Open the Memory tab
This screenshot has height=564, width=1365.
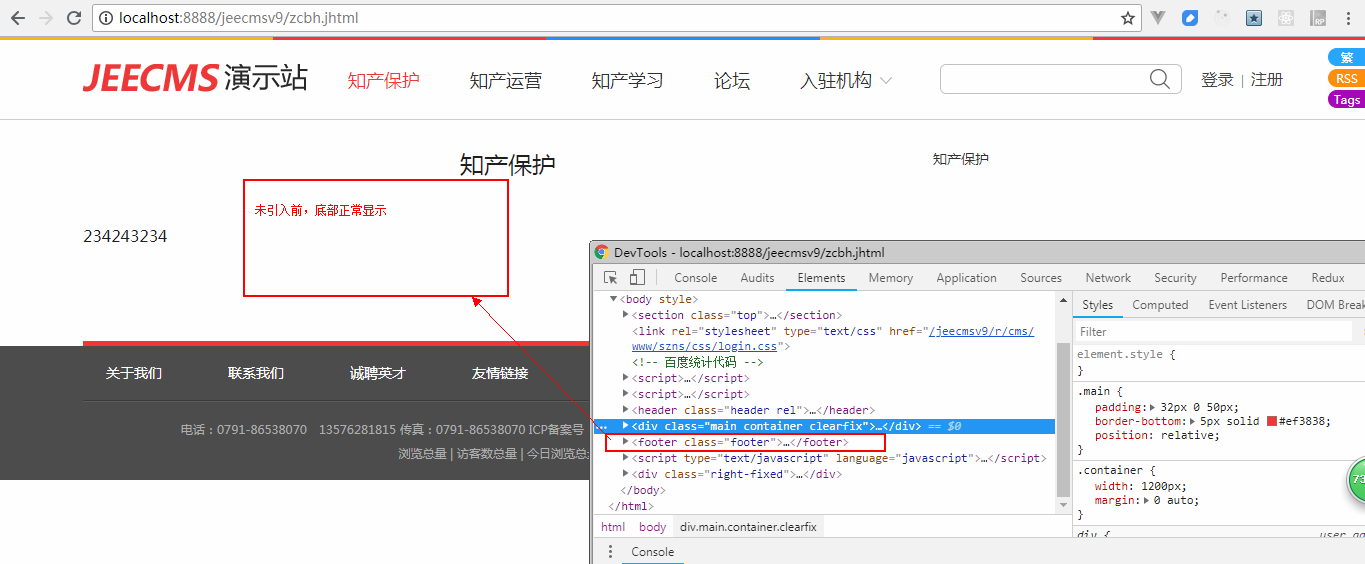(x=890, y=278)
